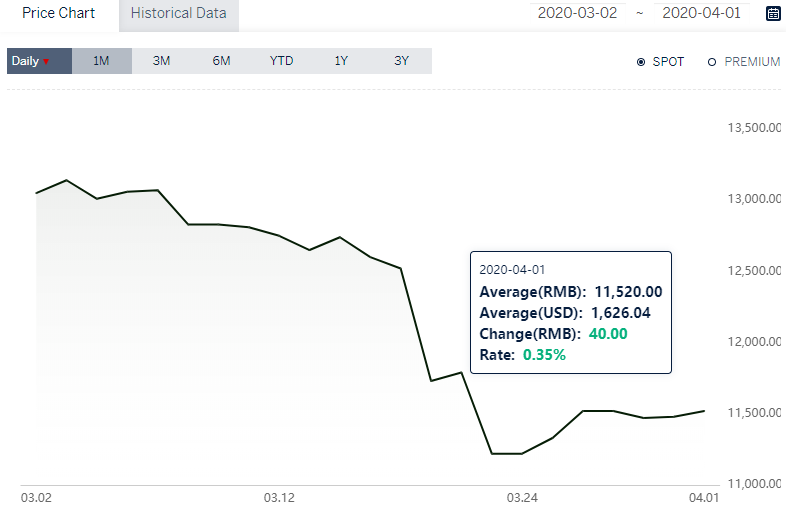Choose the 6M time range
Image resolution: width=786 pixels, height=516 pixels.
click(x=222, y=61)
